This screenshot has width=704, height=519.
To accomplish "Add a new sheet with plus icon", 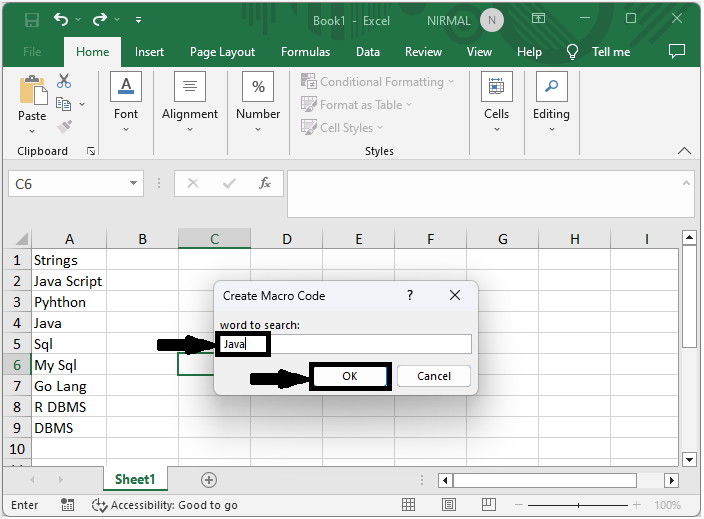I will coord(209,480).
